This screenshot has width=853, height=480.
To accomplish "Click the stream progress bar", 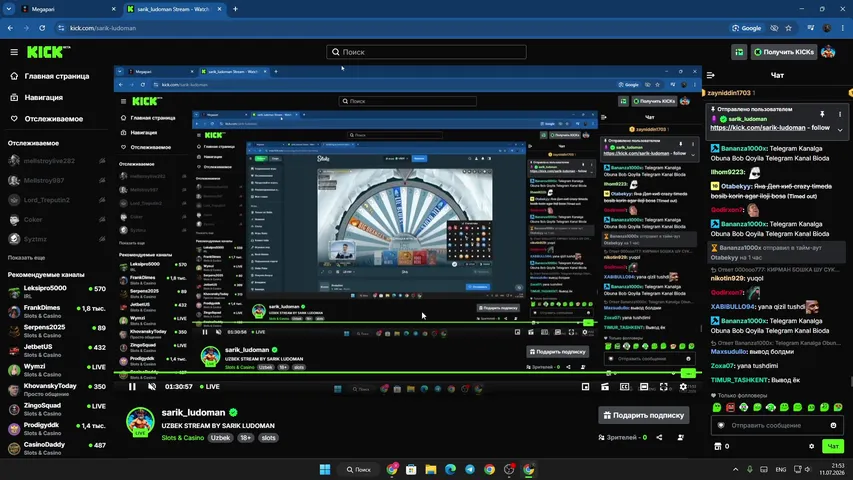I will tap(408, 373).
